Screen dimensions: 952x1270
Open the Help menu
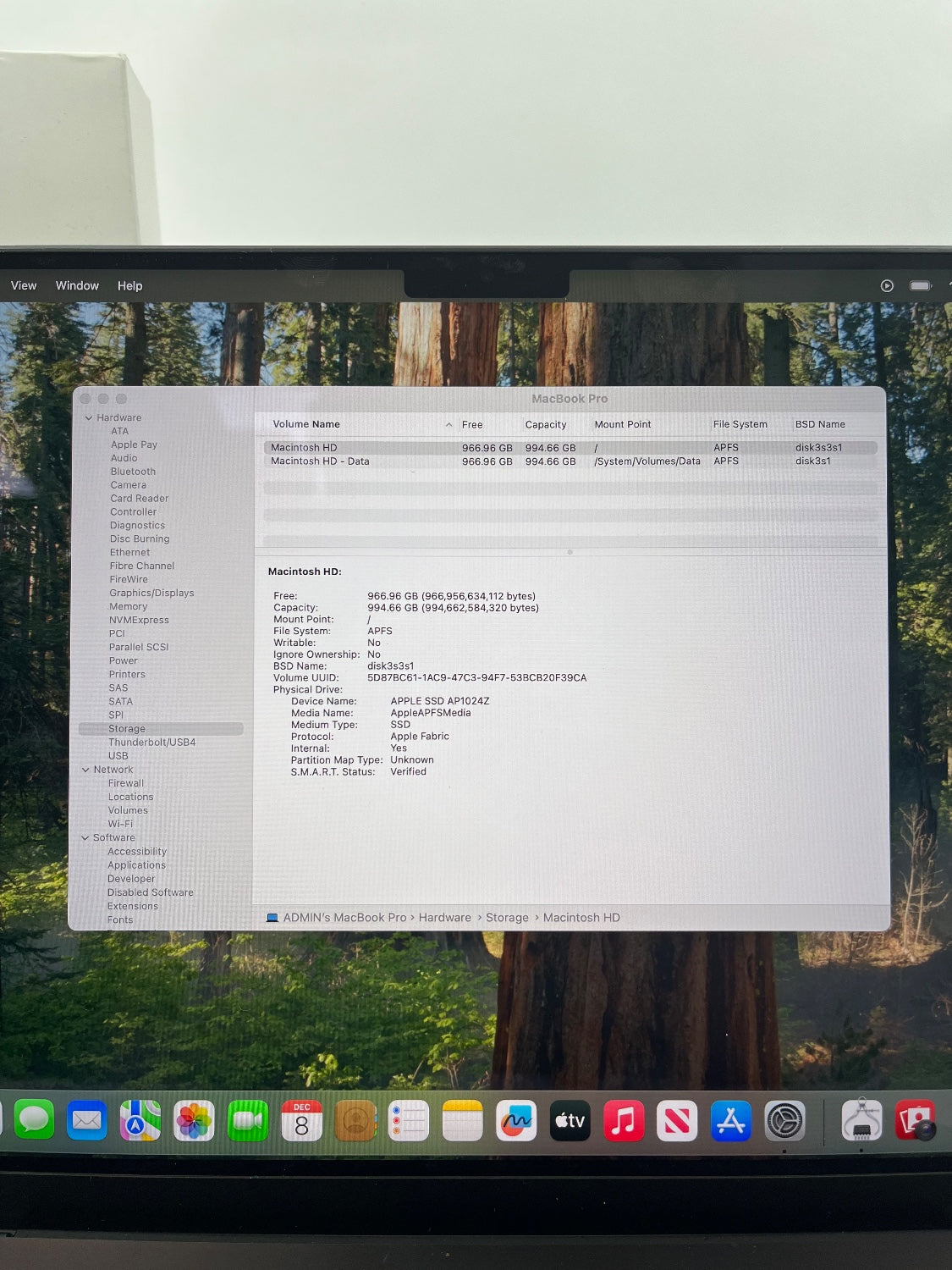tap(129, 286)
